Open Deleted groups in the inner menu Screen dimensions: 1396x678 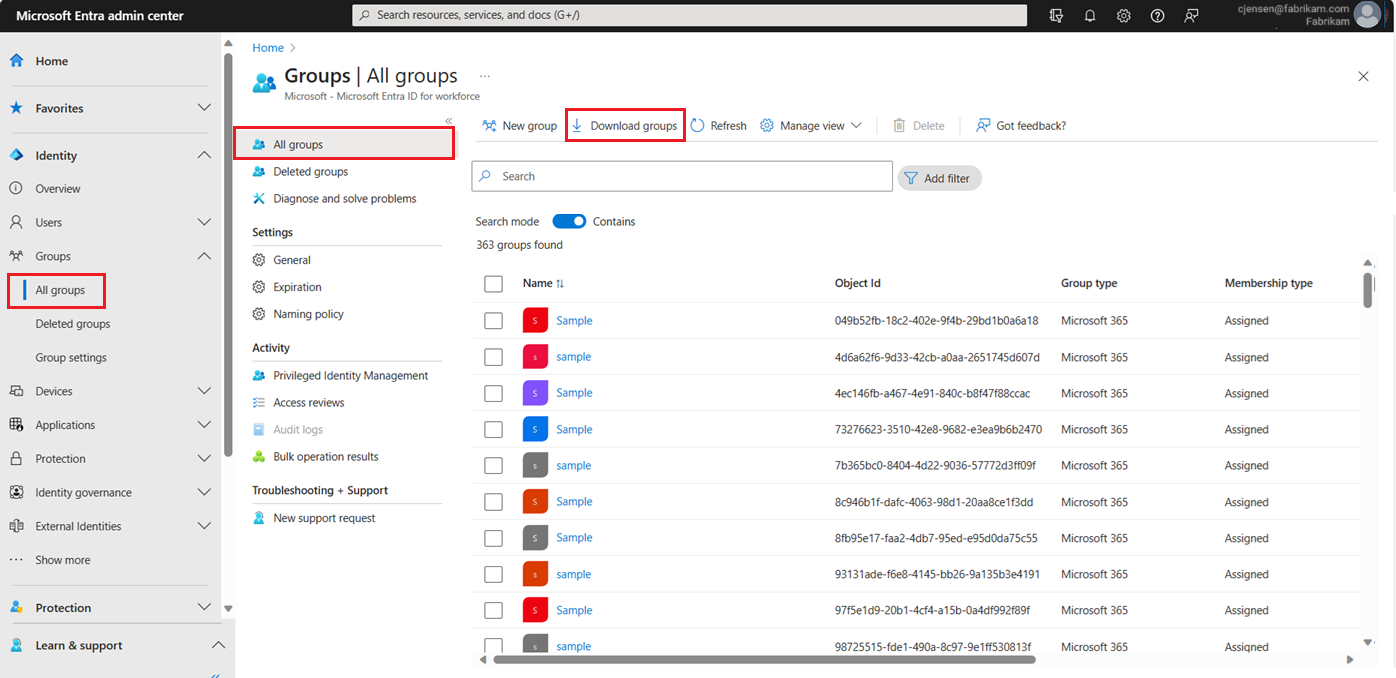coord(310,172)
